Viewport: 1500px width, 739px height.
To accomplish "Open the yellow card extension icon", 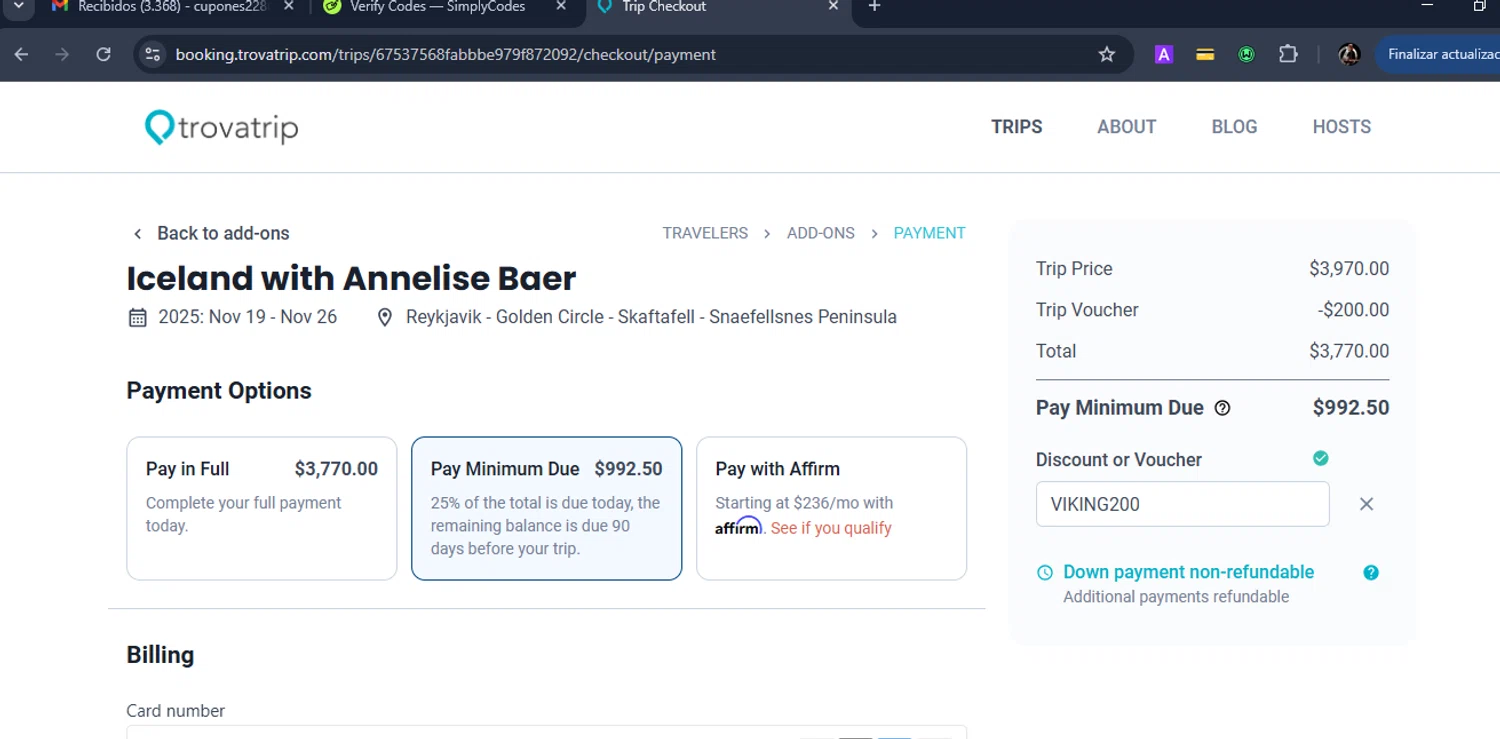I will click(1205, 55).
